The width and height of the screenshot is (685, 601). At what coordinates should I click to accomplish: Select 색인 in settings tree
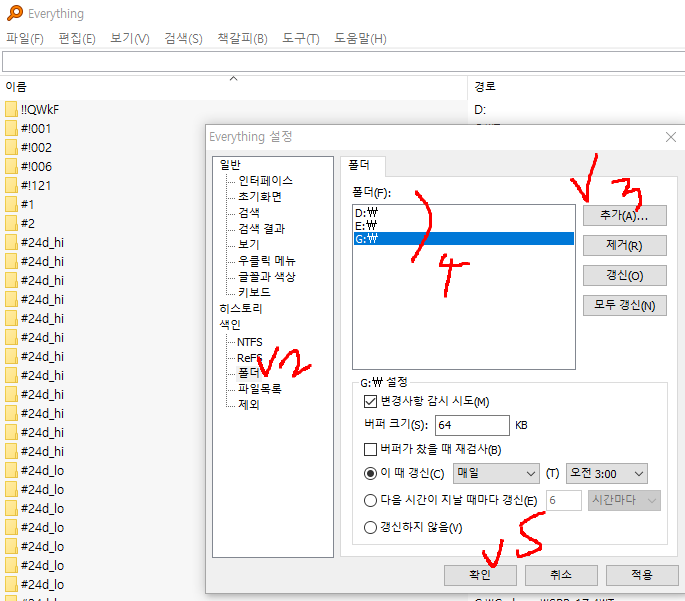tap(230, 325)
